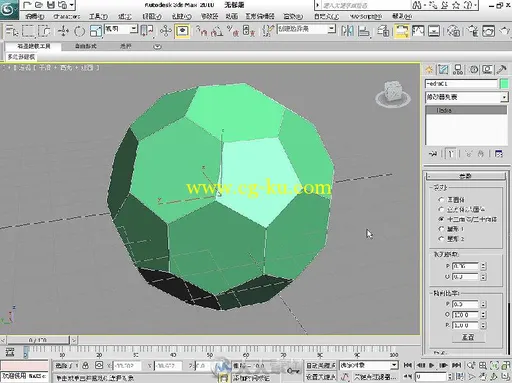
Task: Click the Select by Name tool
Action: (12, 31)
